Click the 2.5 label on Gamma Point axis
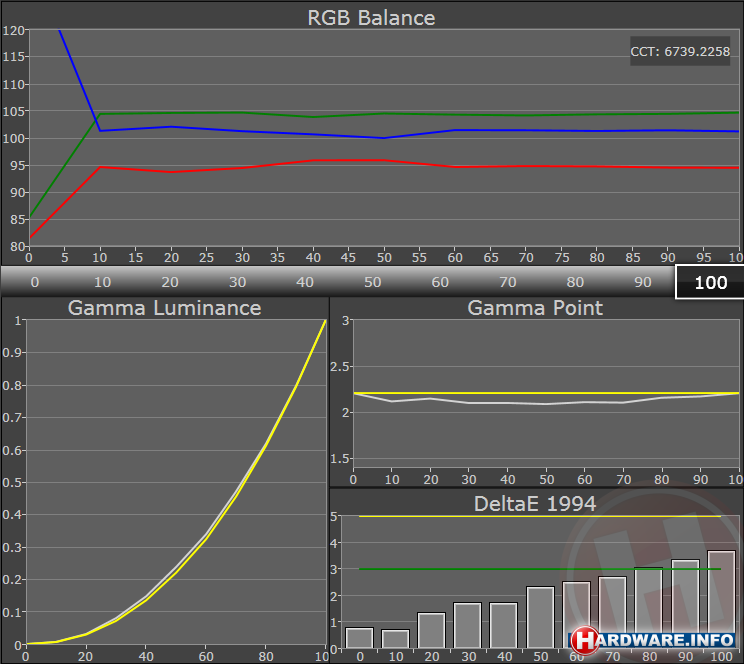Image resolution: width=744 pixels, height=664 pixels. point(339,366)
